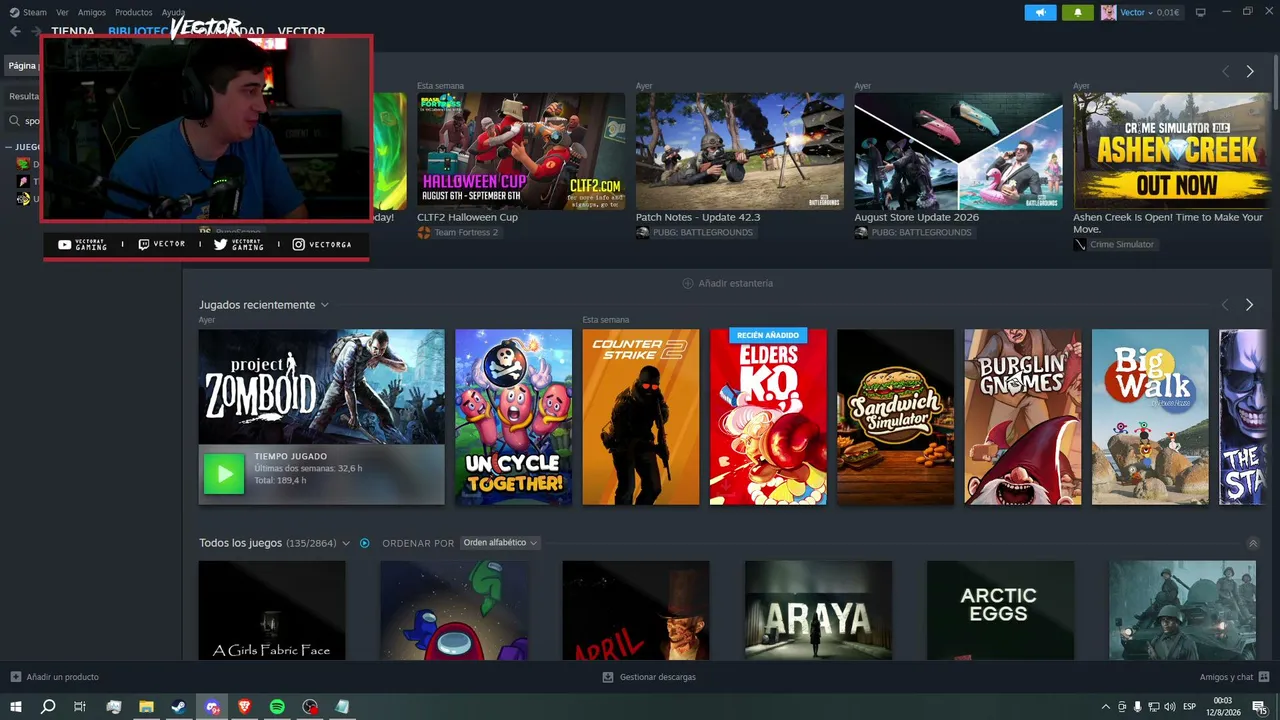Open the Big Walk game cover
1280x720 pixels.
click(x=1150, y=417)
